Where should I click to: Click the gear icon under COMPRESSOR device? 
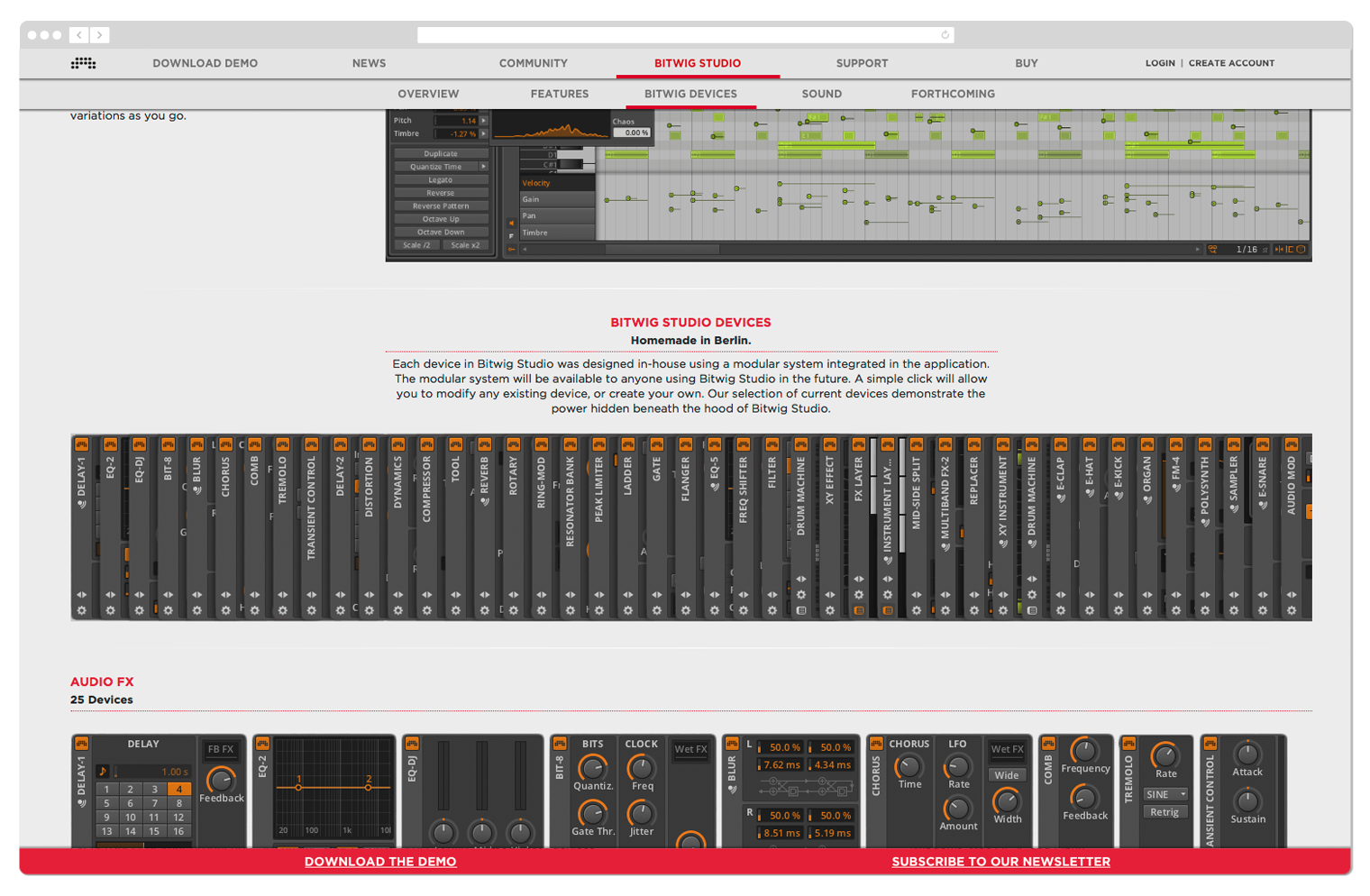point(426,610)
